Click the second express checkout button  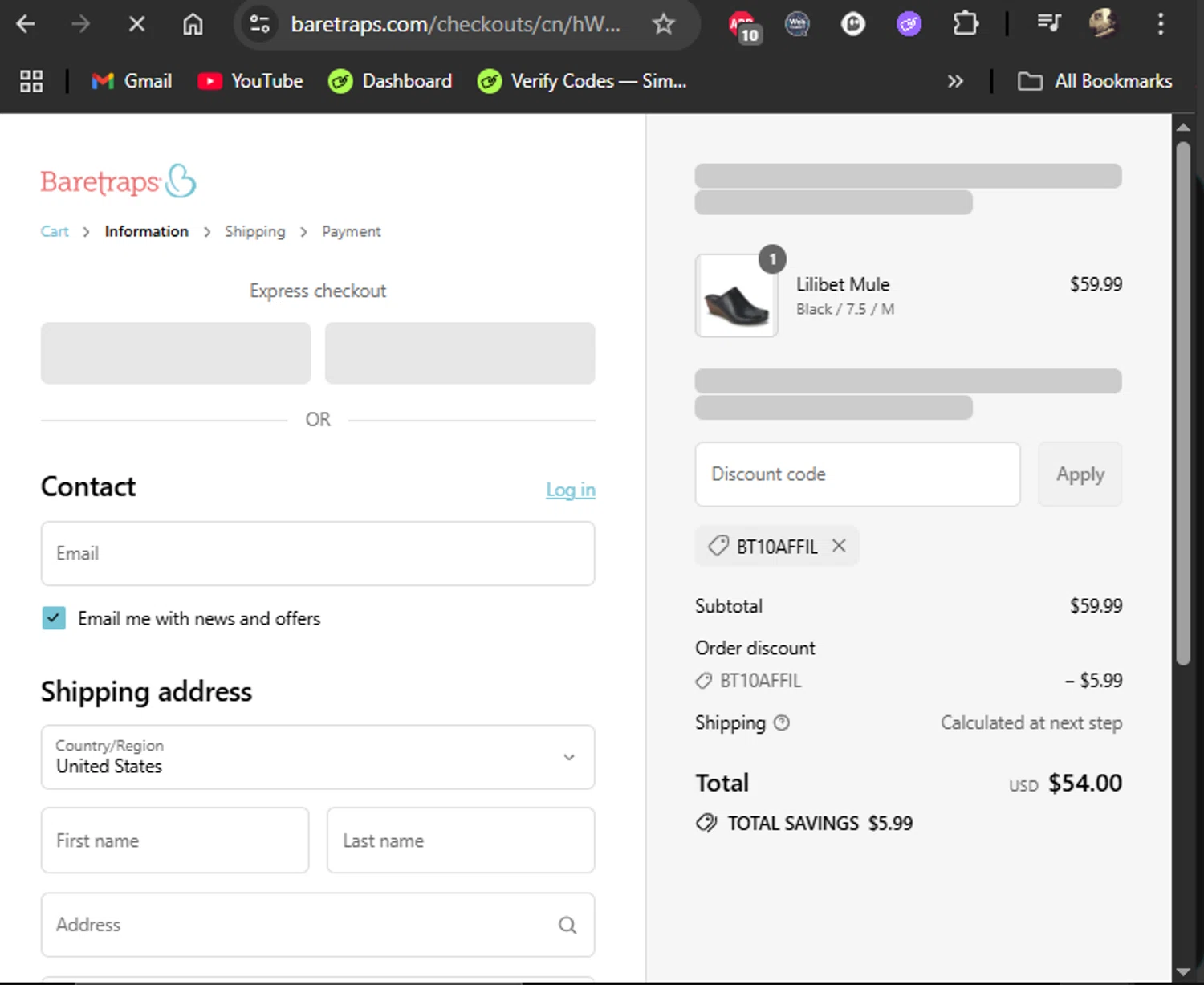[x=460, y=353]
